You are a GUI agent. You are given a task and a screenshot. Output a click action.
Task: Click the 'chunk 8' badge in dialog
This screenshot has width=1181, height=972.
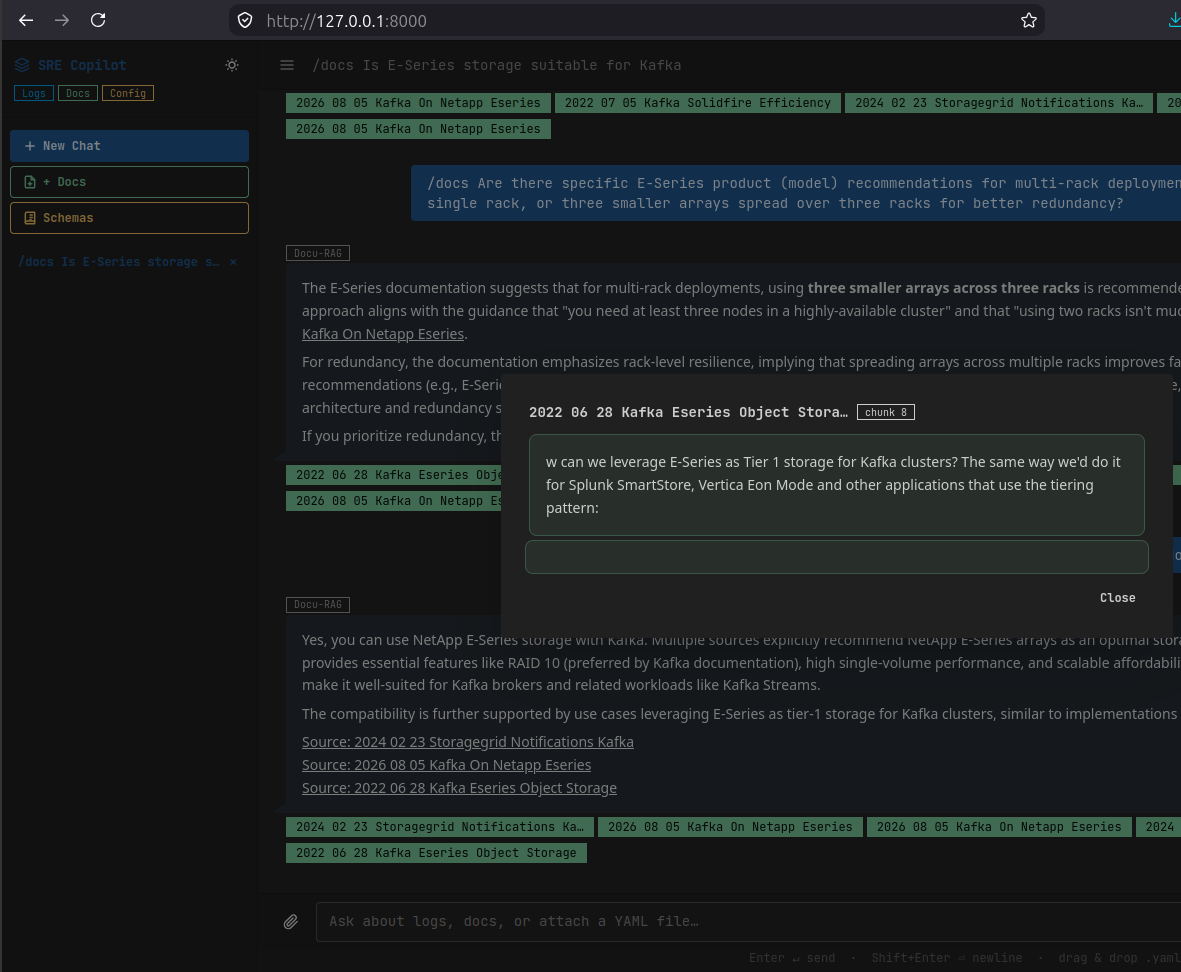[x=886, y=413]
